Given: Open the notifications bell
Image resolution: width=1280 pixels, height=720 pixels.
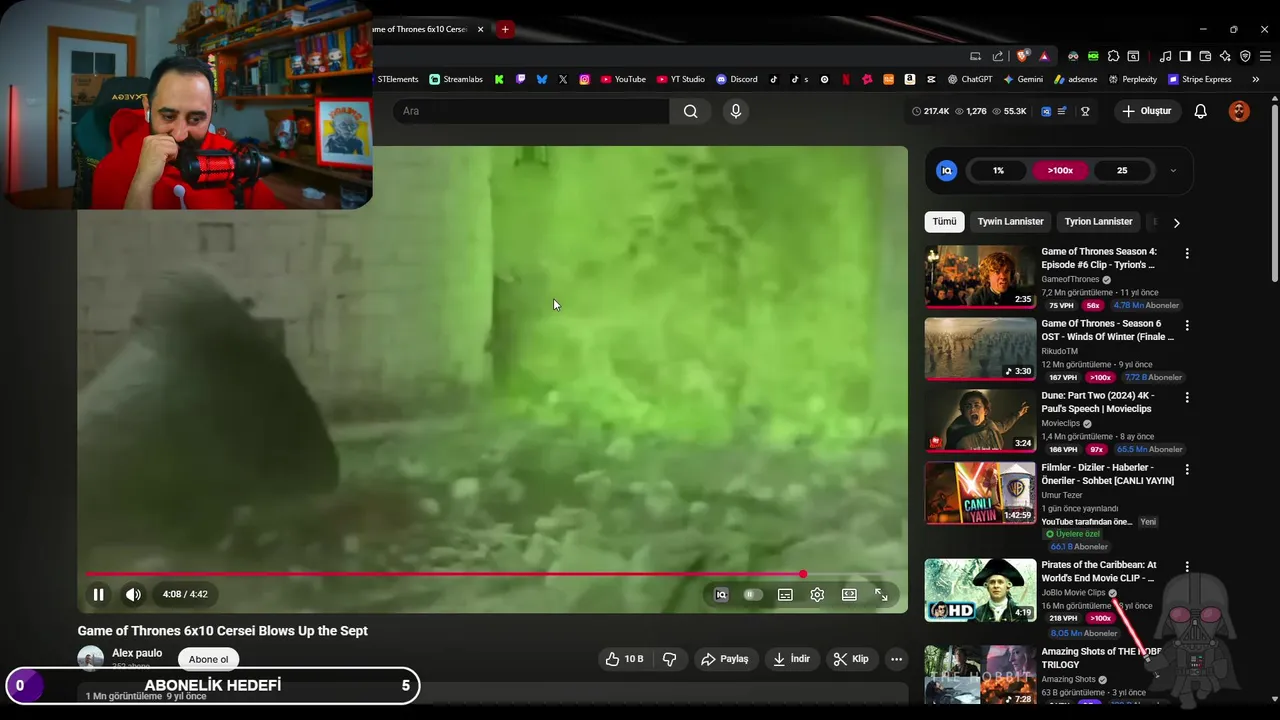Looking at the screenshot, I should pos(1200,111).
